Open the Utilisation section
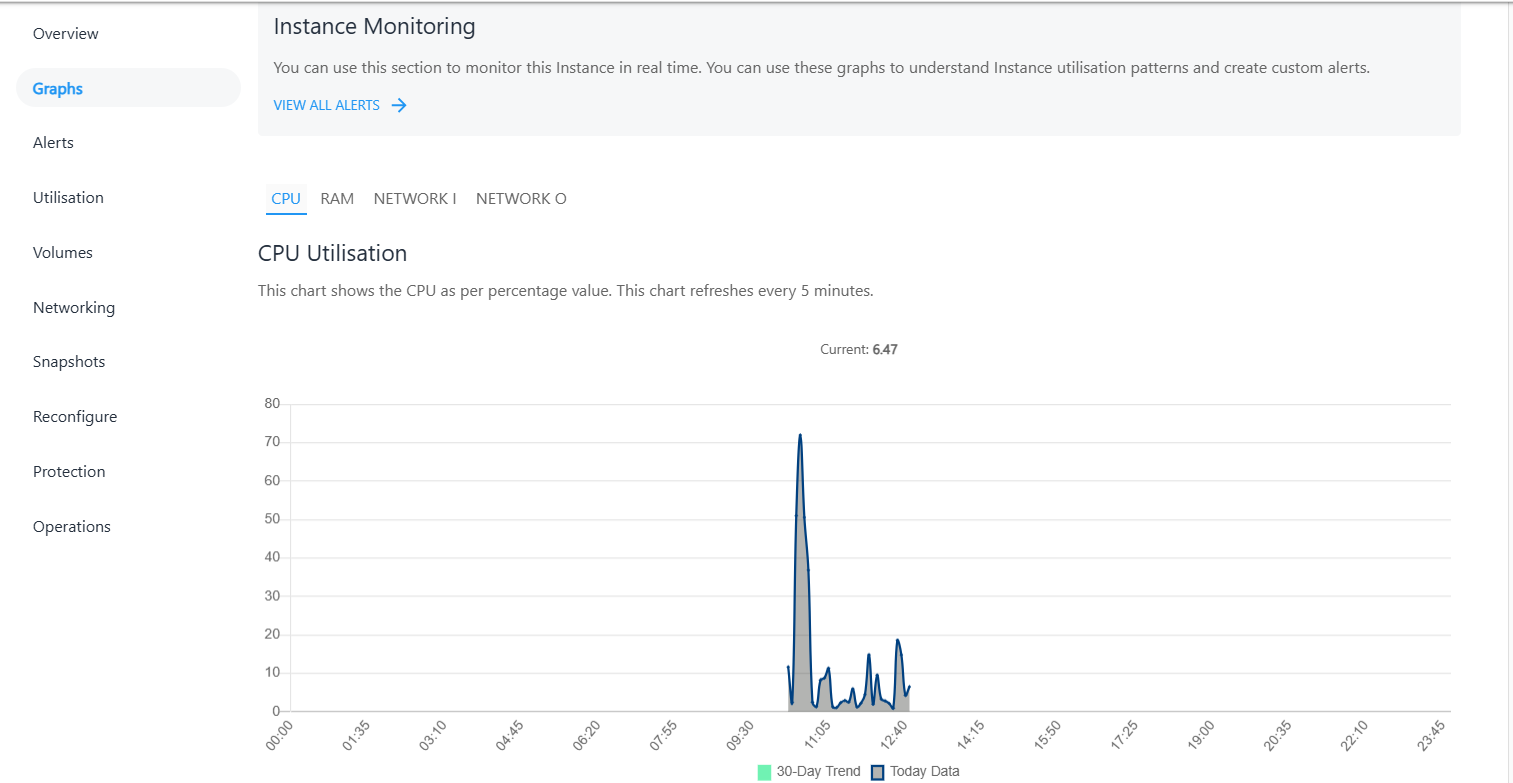This screenshot has height=783, width=1513. [x=68, y=197]
